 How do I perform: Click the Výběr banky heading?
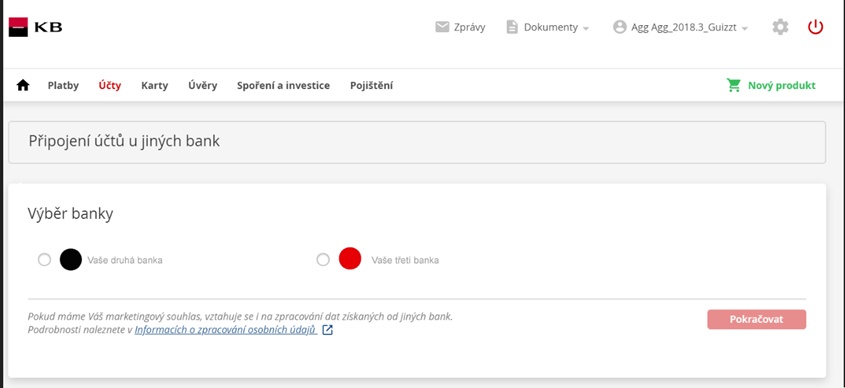(71, 214)
